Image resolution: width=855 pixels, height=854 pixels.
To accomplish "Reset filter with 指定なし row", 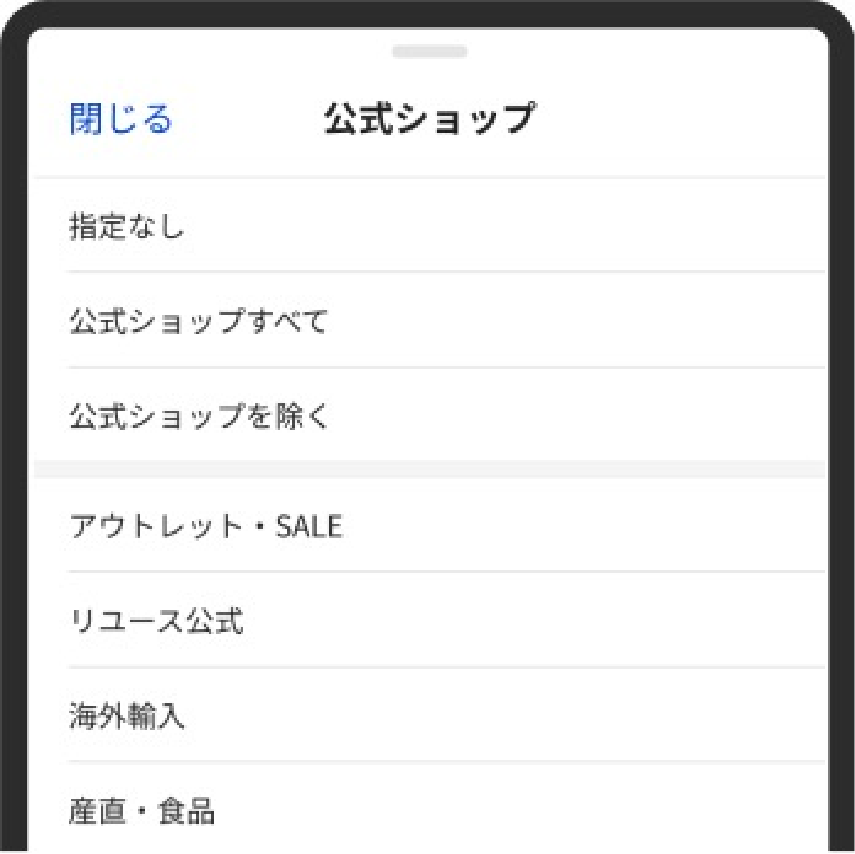I will point(429,225).
